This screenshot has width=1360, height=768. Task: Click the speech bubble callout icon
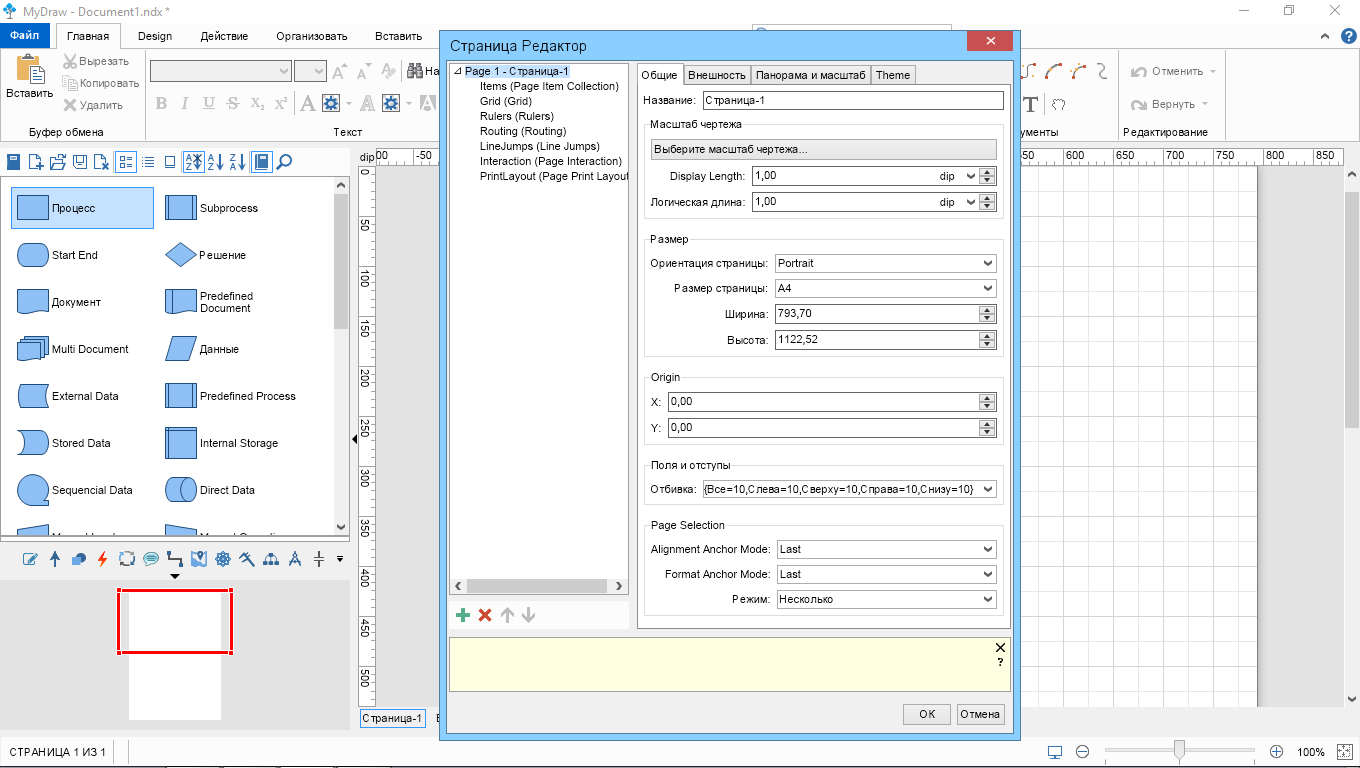tap(151, 559)
